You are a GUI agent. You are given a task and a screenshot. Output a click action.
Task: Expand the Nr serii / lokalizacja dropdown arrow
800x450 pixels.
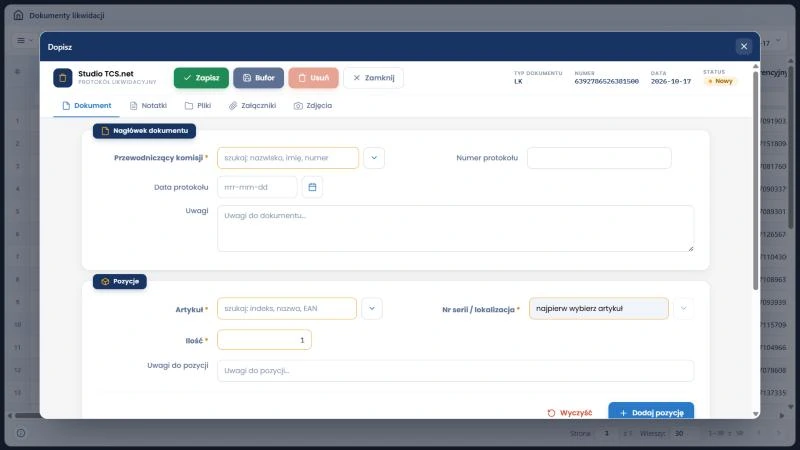[684, 309]
